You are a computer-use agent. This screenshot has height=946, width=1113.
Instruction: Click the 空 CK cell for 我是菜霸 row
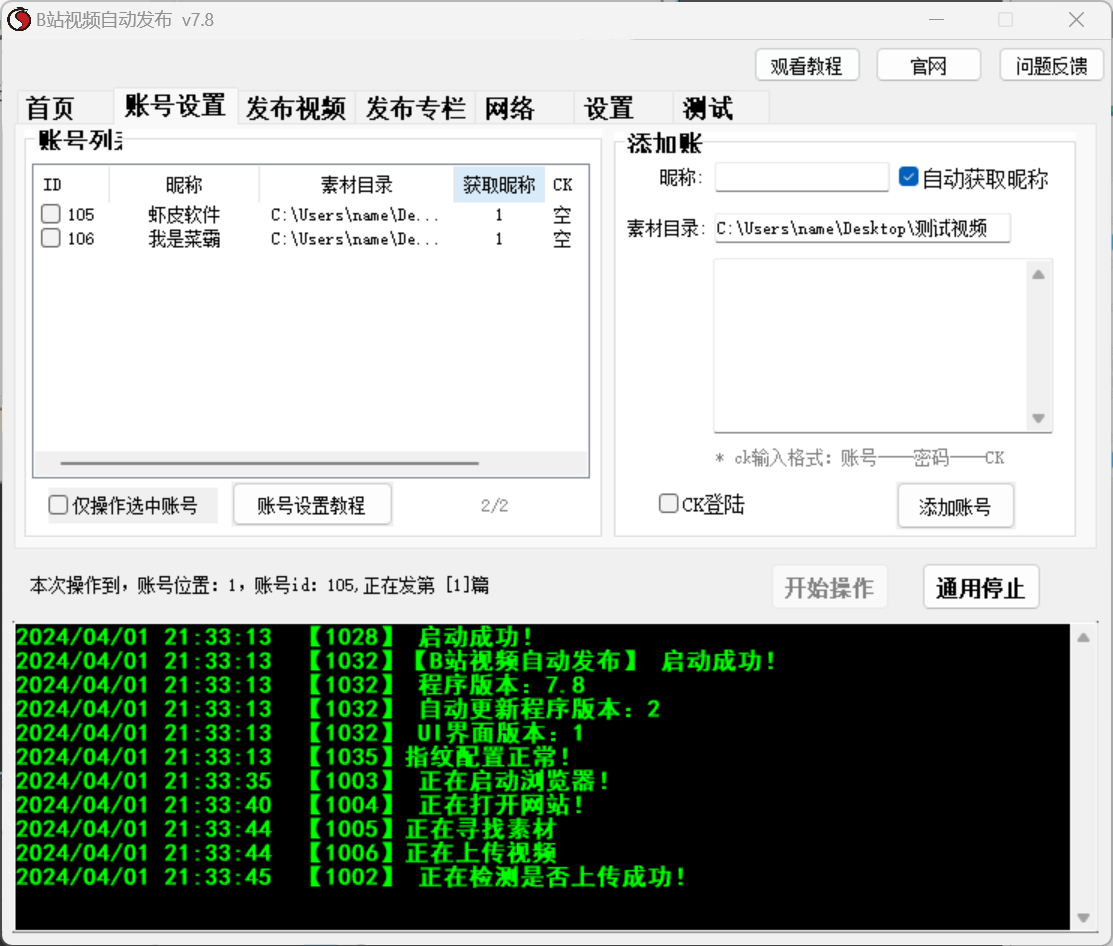(x=562, y=238)
